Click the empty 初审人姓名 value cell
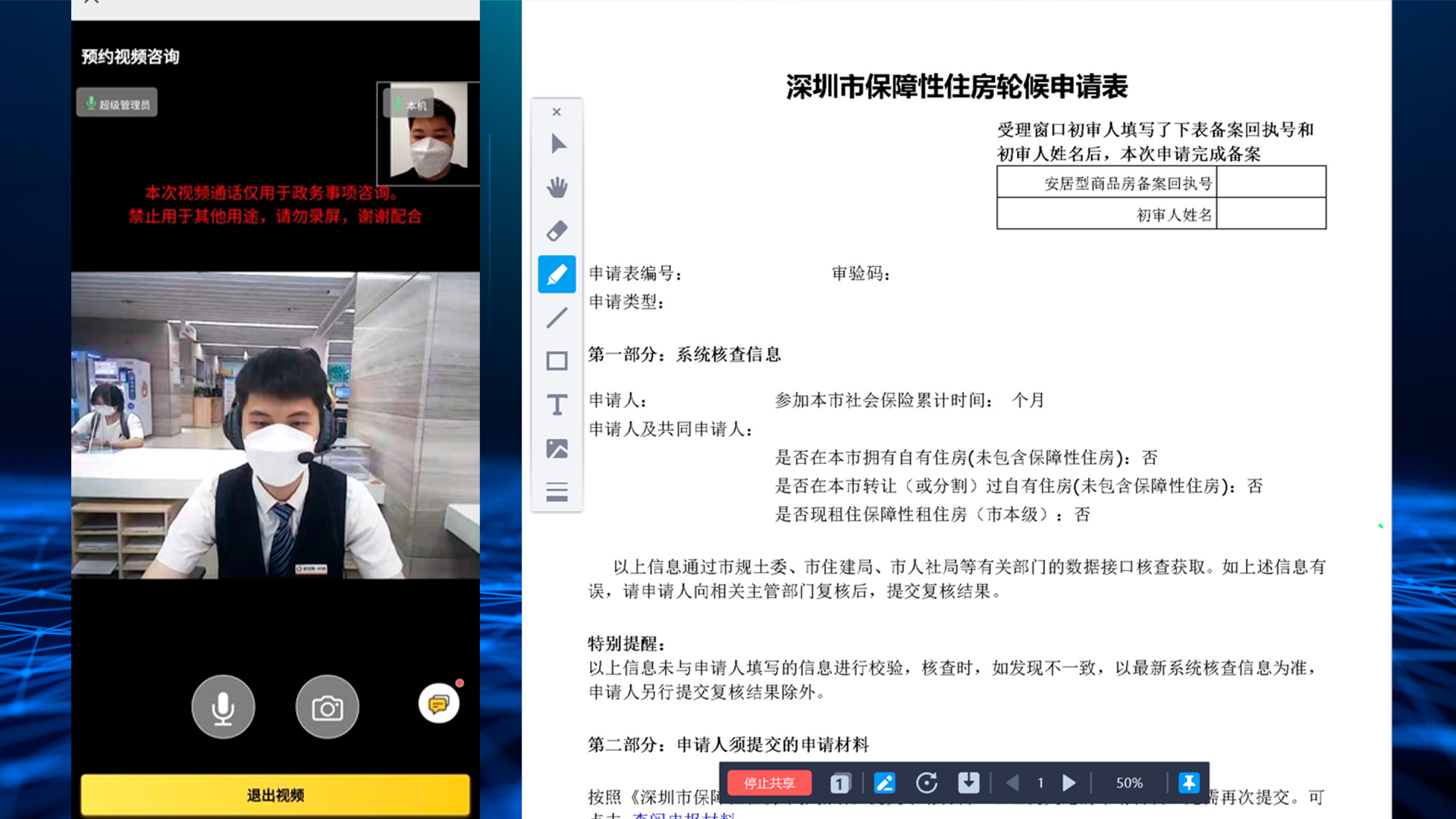 (1272, 215)
